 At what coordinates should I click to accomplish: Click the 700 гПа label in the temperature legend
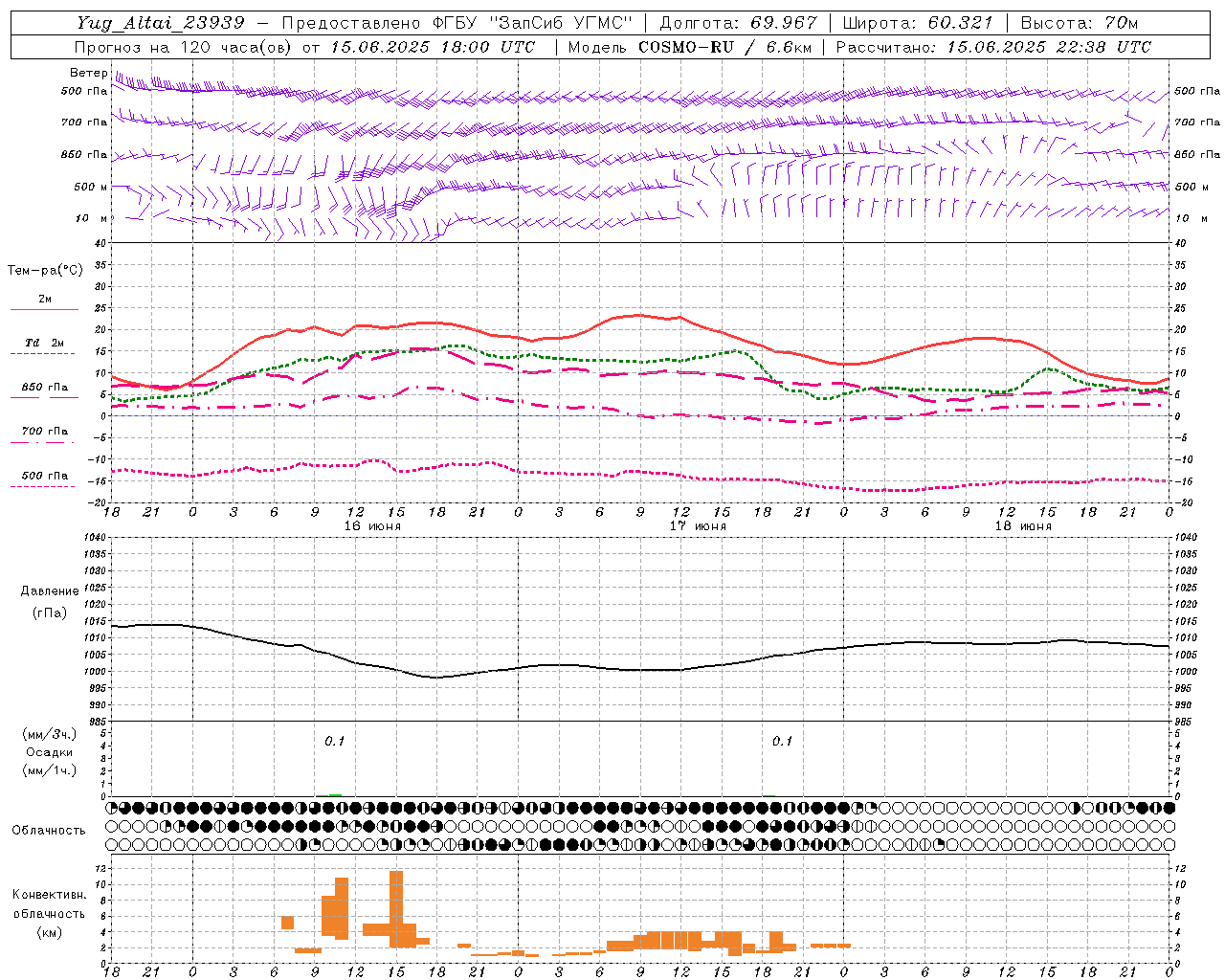point(45,431)
